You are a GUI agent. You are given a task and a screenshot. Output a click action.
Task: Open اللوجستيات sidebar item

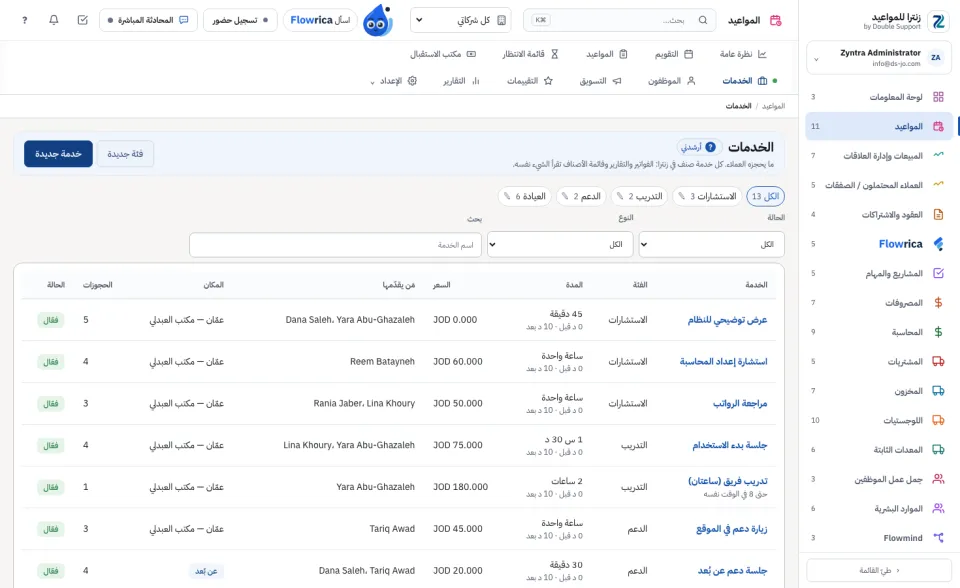[879, 420]
